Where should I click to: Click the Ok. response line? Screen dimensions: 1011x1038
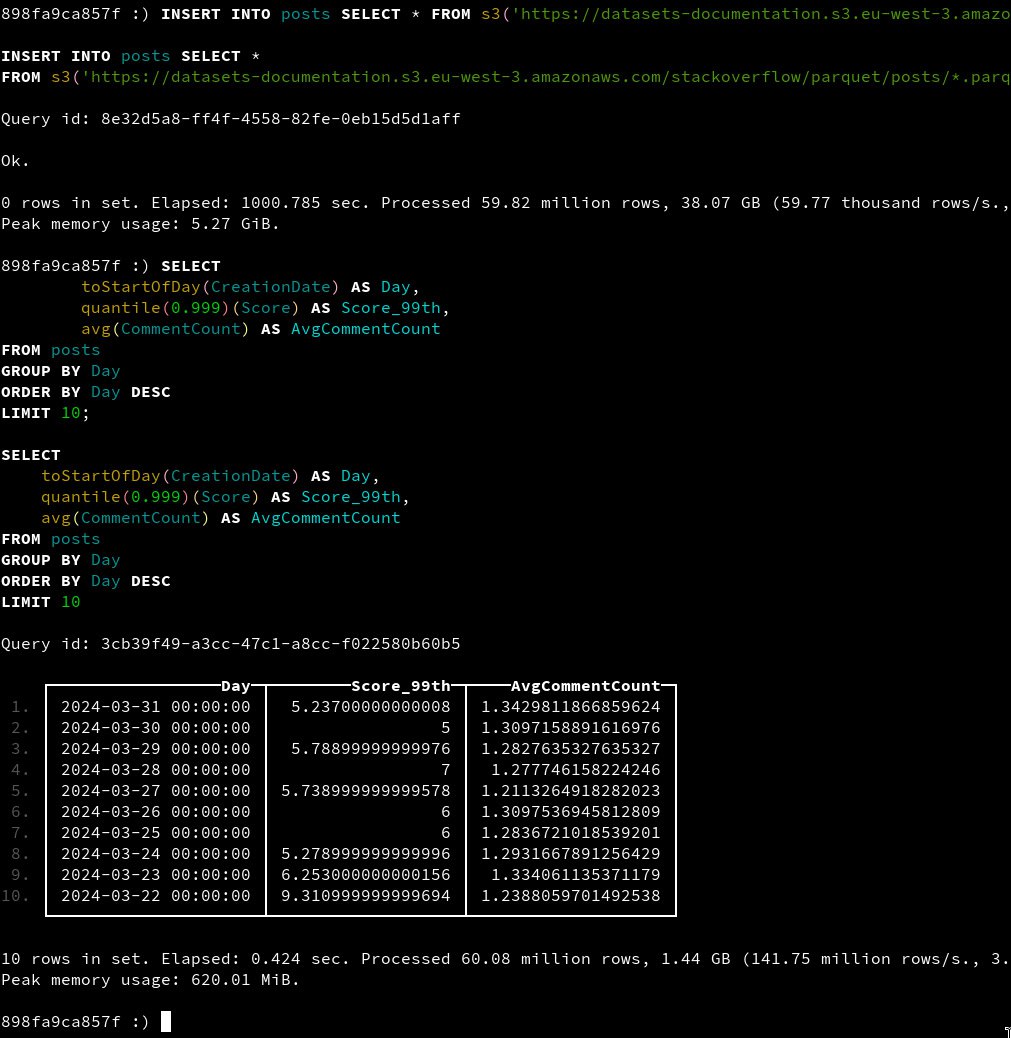point(15,161)
